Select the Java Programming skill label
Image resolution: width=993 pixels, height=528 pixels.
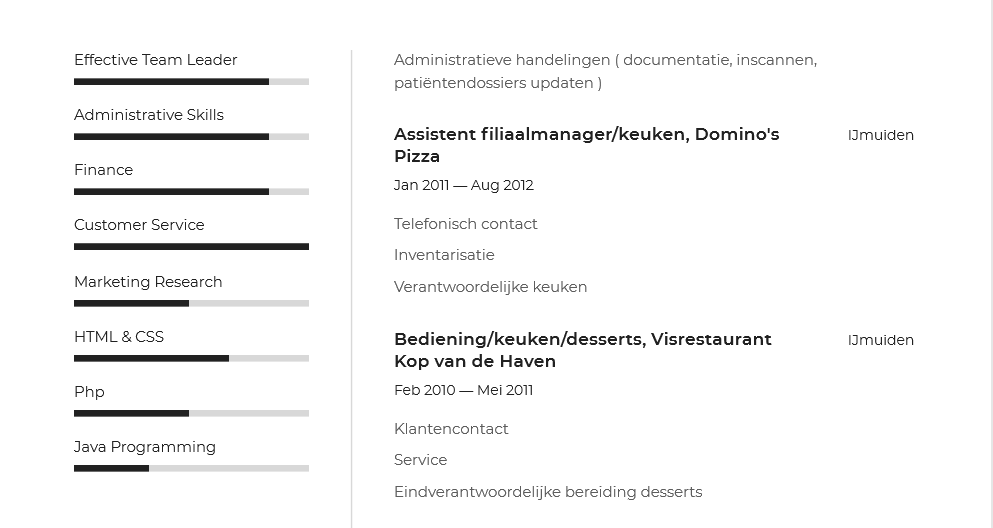tap(145, 447)
